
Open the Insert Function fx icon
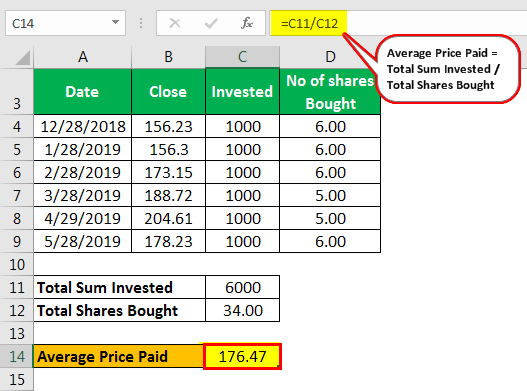247,23
